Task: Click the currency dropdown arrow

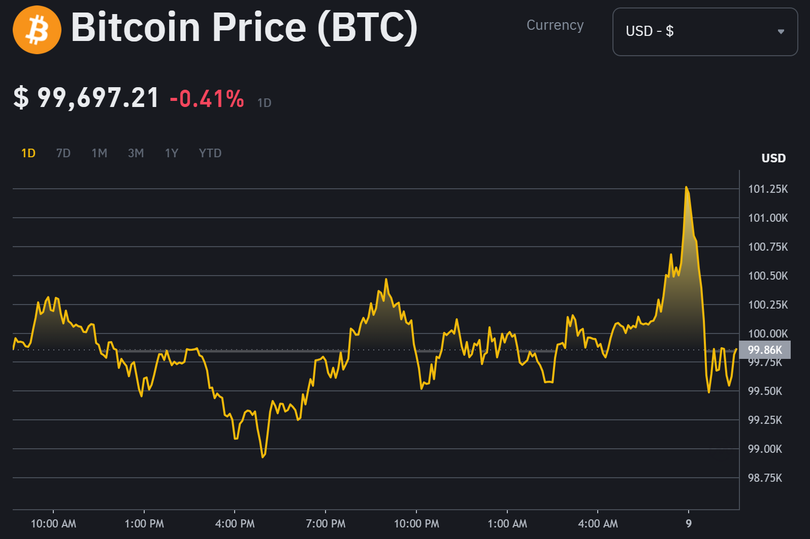Action: [780, 31]
